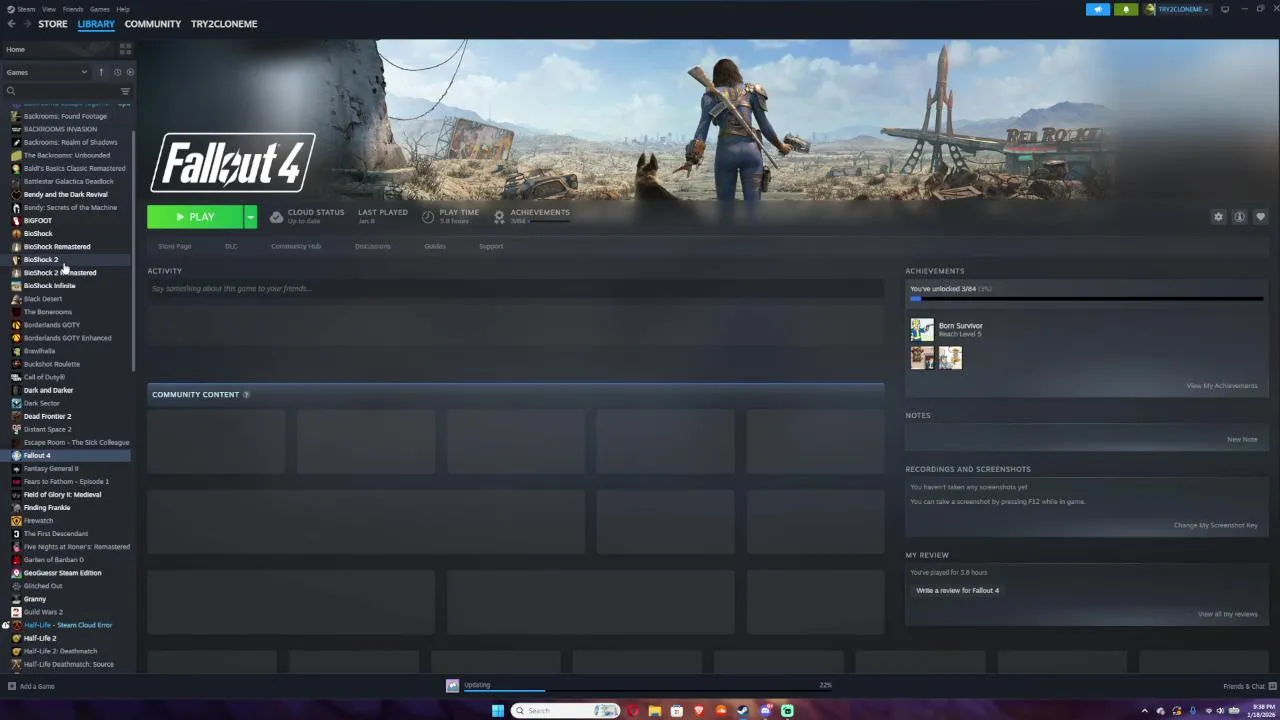Open the Windows Start button
Screen dimensions: 1280x720
point(498,711)
